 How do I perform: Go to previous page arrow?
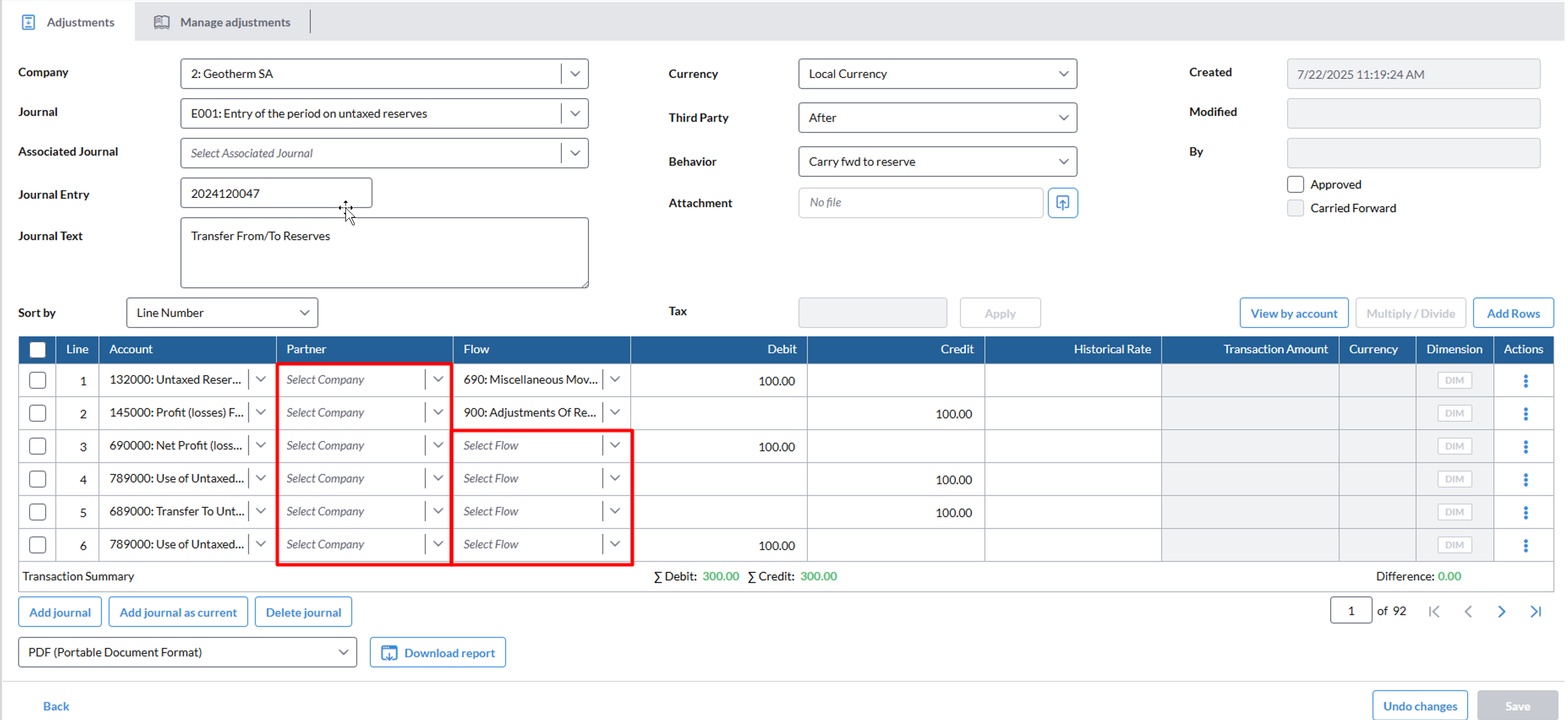[x=1467, y=611]
